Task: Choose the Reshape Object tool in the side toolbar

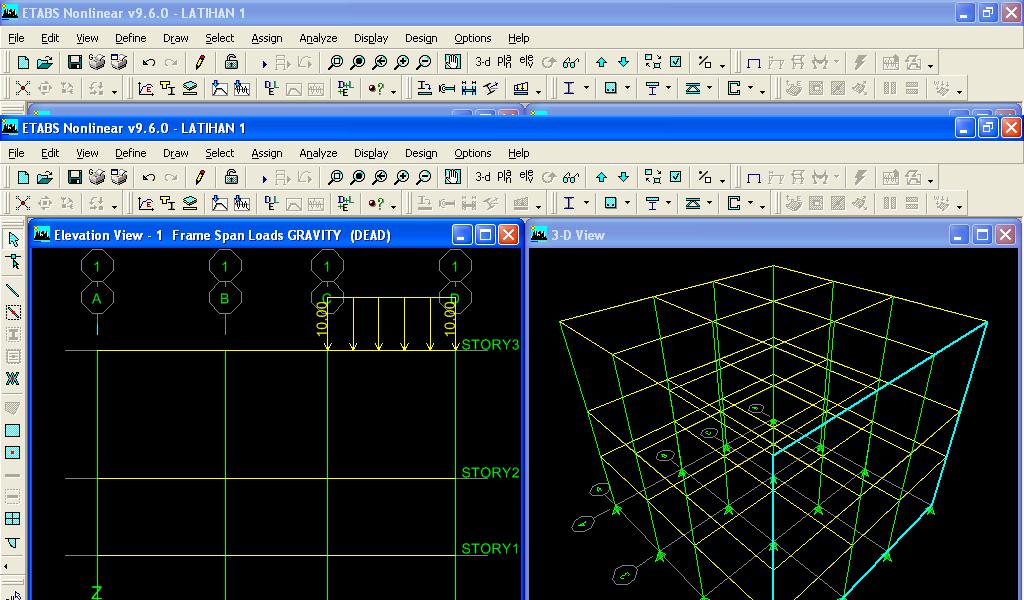Action: point(13,262)
